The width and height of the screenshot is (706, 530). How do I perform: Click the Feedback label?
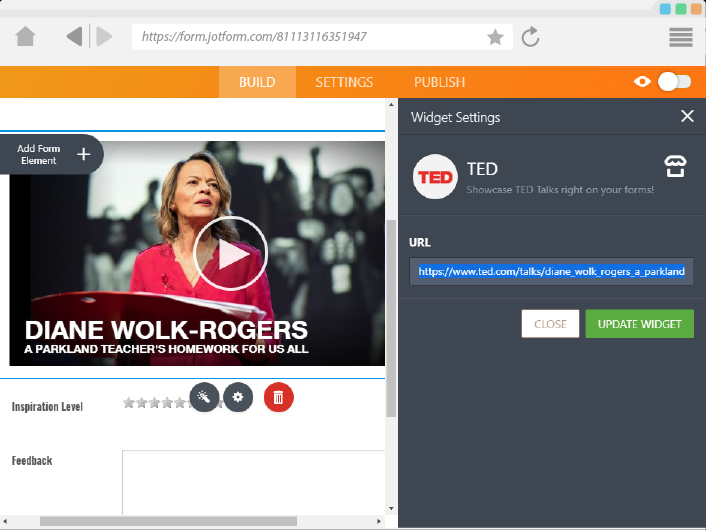point(32,461)
